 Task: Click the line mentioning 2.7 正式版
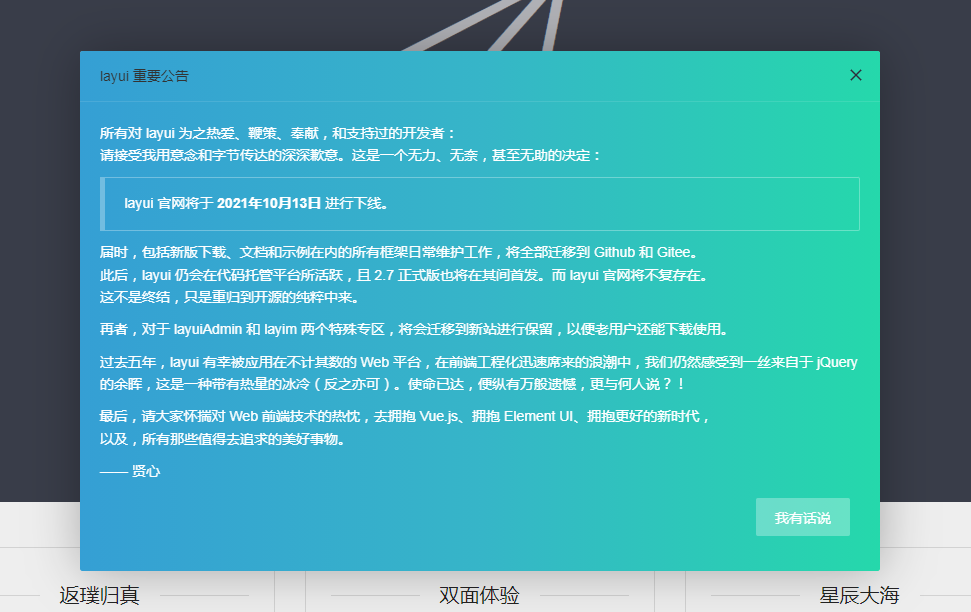point(404,275)
